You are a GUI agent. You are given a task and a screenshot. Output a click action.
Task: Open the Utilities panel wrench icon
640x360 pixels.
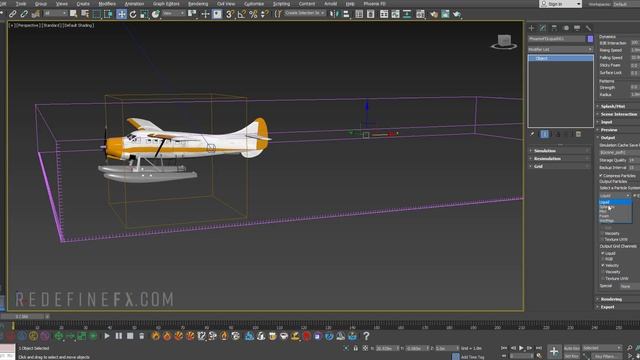click(x=588, y=28)
